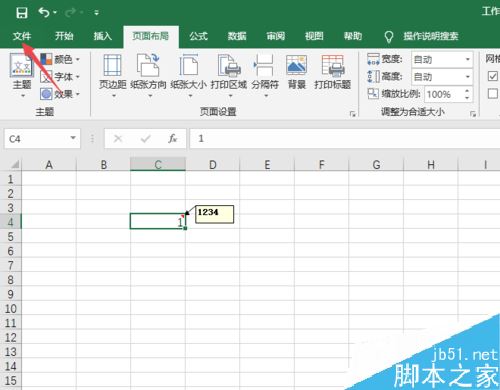Click the confirm checkmark in formula bar

click(x=145, y=138)
